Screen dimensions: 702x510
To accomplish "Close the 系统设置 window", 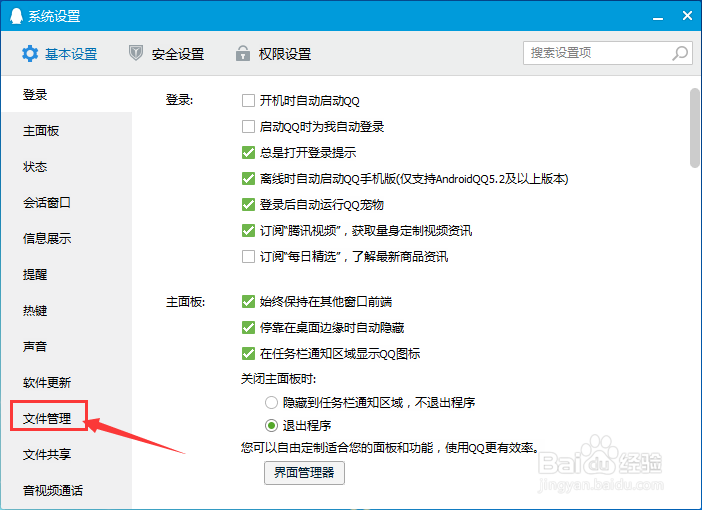I will pyautogui.click(x=687, y=16).
